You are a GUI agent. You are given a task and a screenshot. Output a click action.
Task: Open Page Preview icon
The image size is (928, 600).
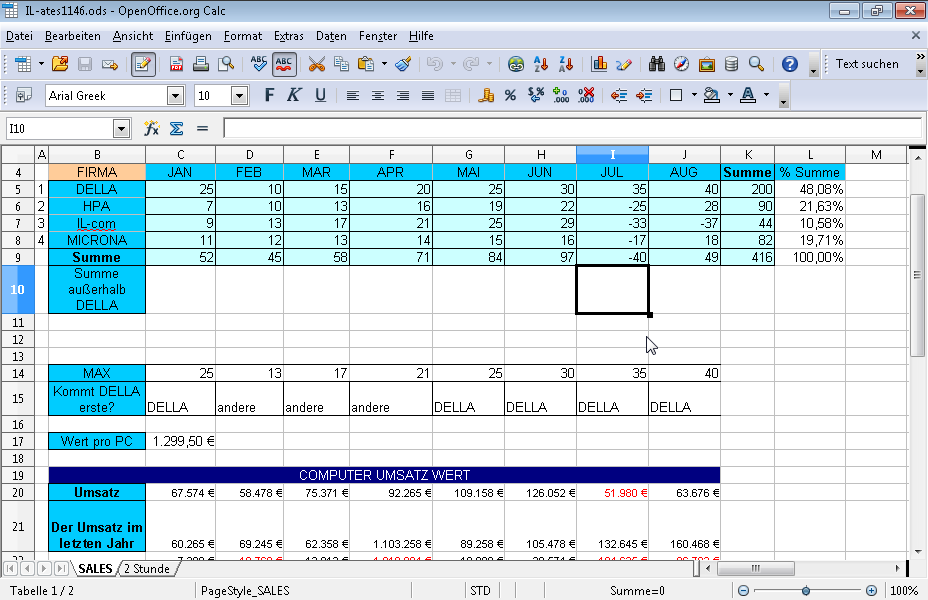225,64
